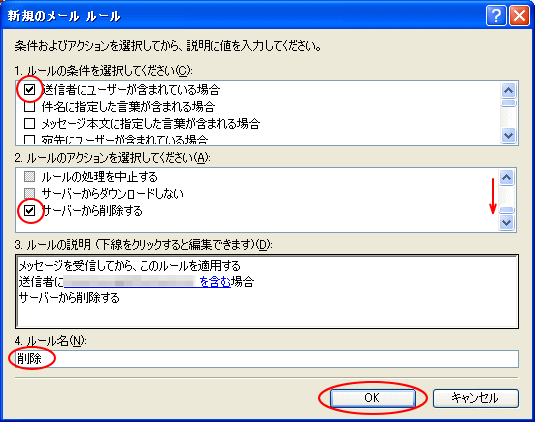Click the help question mark button in title bar
Viewport: 535px width, 422px height.
point(496,16)
